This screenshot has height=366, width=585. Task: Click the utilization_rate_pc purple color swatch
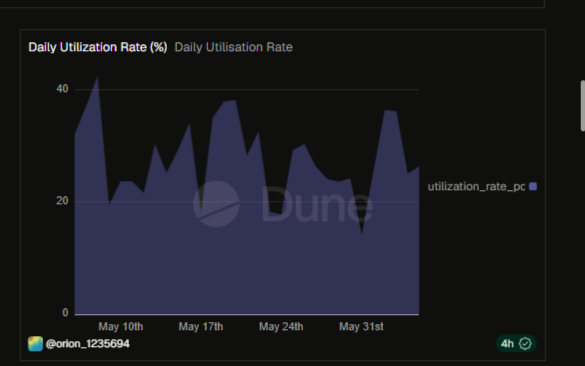533,187
